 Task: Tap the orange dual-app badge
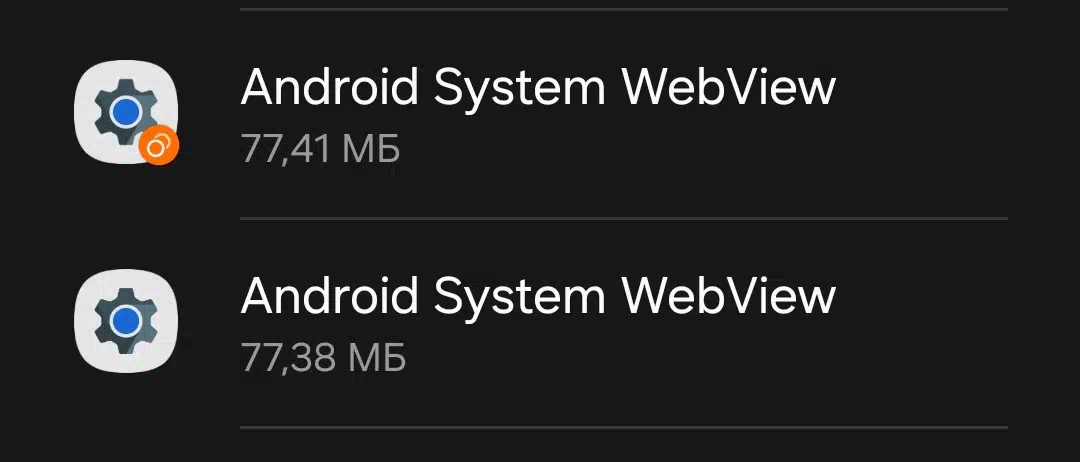(x=158, y=145)
